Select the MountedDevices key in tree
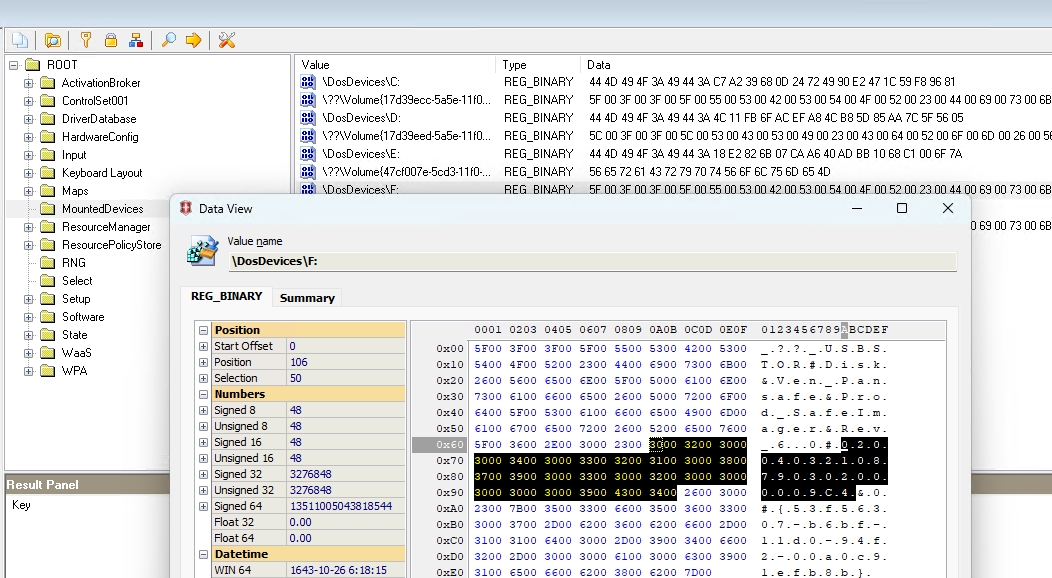Screen dimensions: 1052x578 coord(102,209)
